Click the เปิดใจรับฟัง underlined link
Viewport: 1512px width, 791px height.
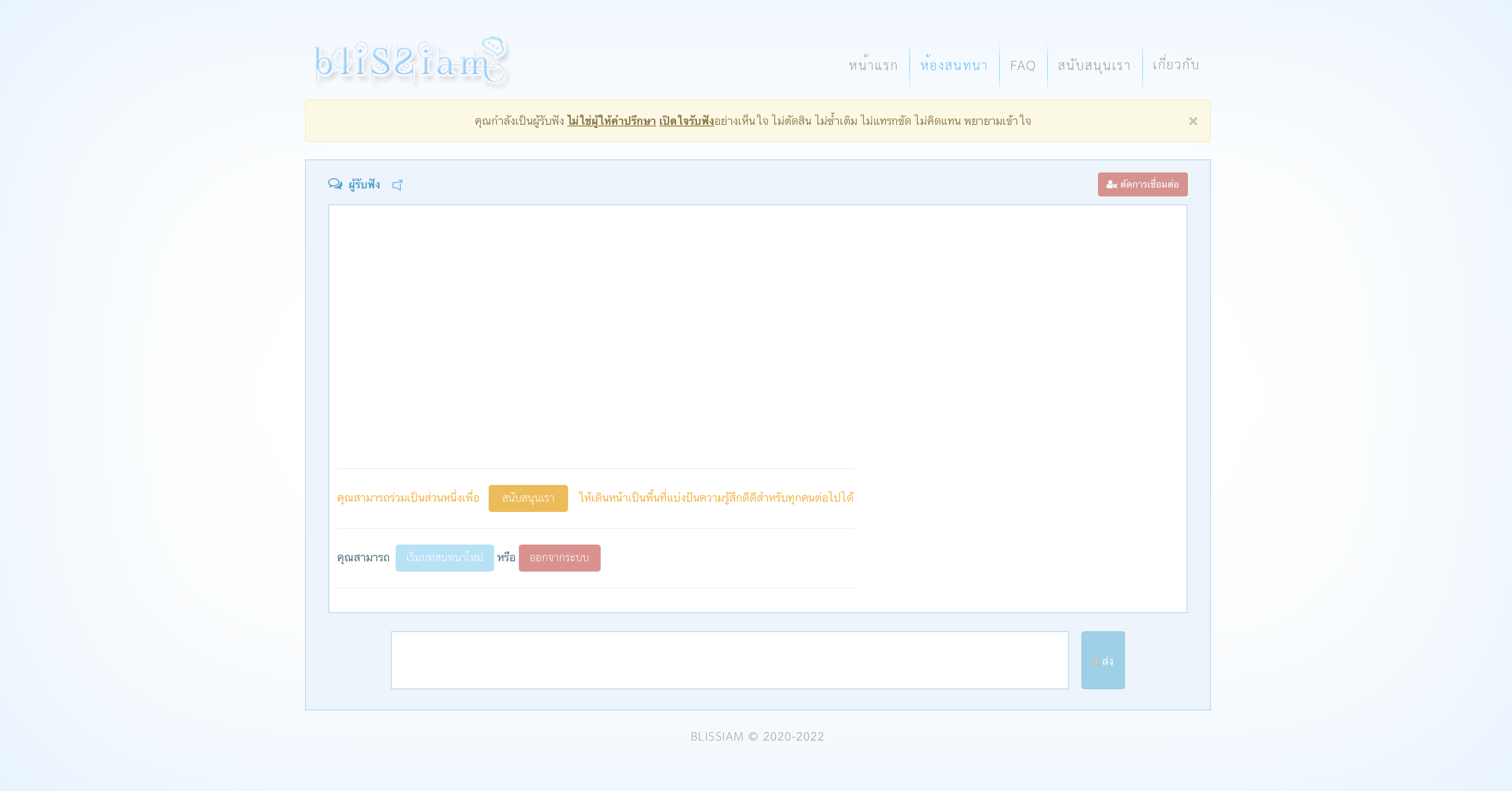pyautogui.click(x=686, y=121)
